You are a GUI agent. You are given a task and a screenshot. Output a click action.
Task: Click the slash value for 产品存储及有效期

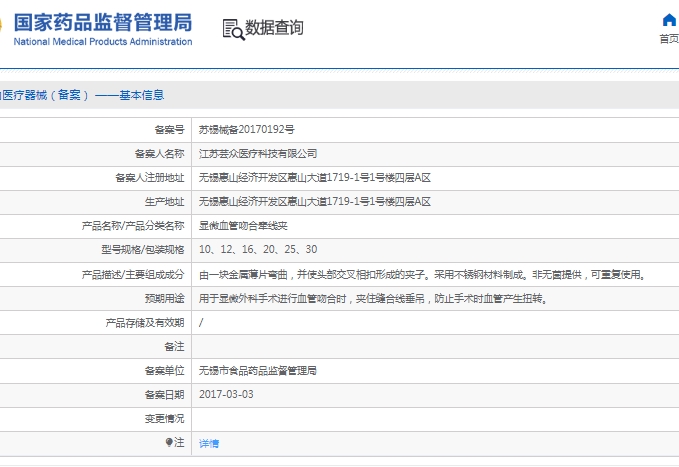(x=201, y=322)
